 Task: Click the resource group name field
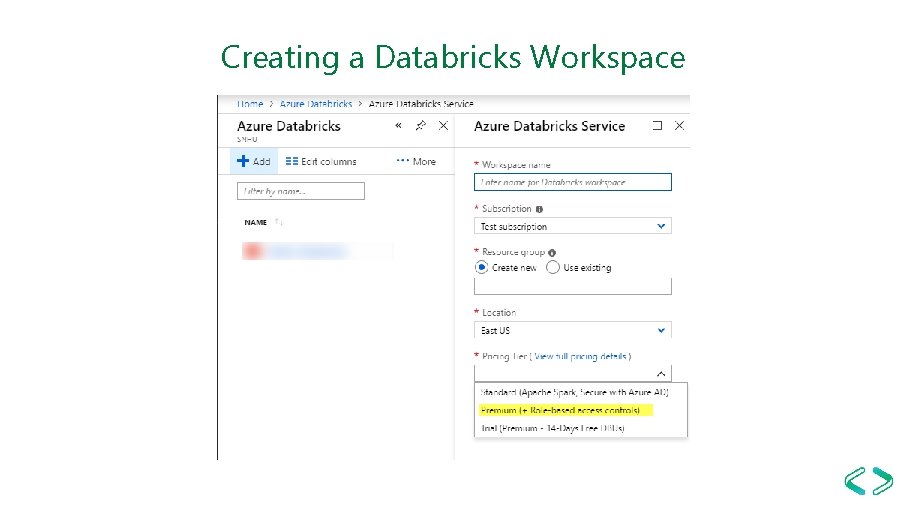[x=573, y=286]
